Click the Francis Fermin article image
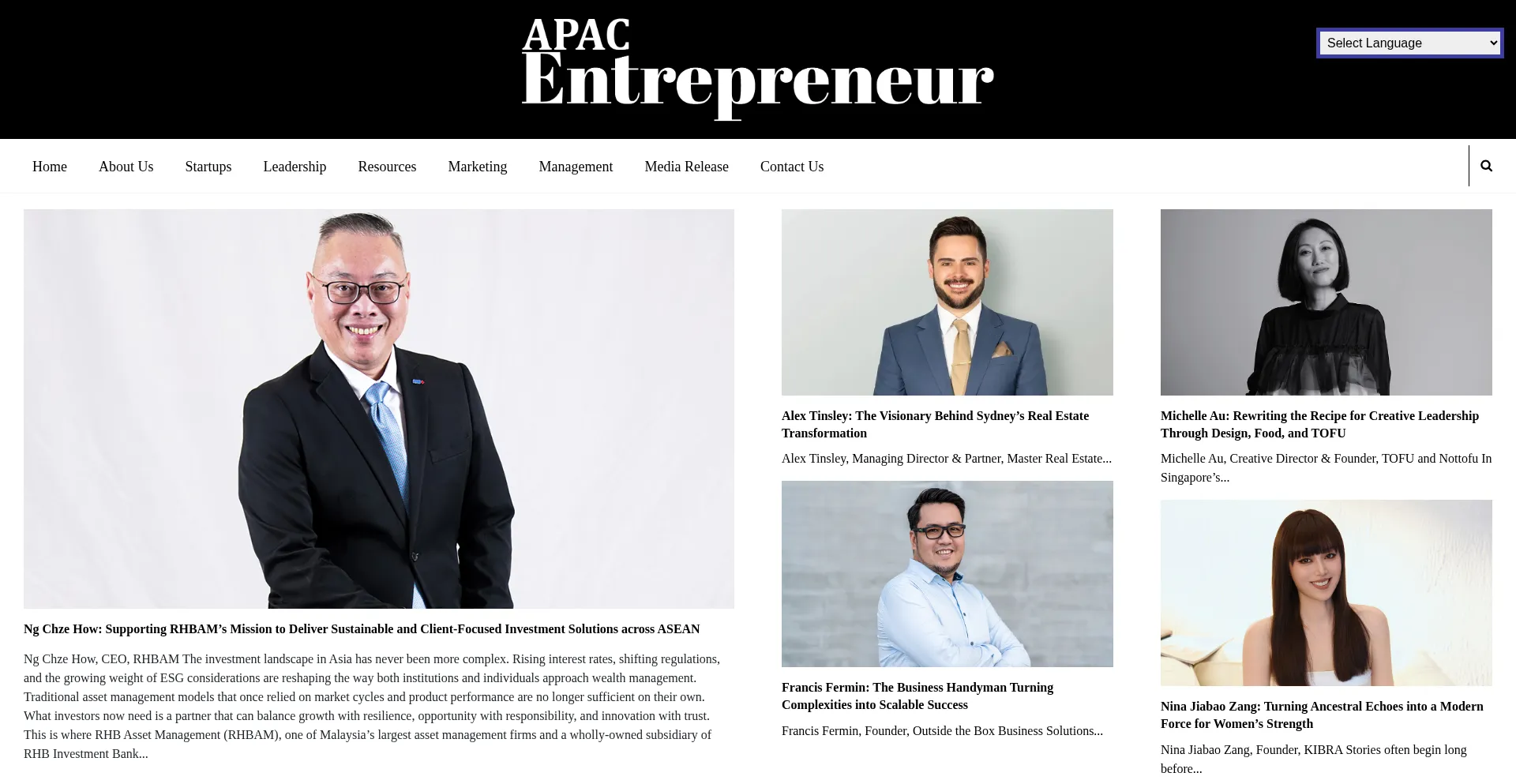The image size is (1516, 784). click(947, 574)
